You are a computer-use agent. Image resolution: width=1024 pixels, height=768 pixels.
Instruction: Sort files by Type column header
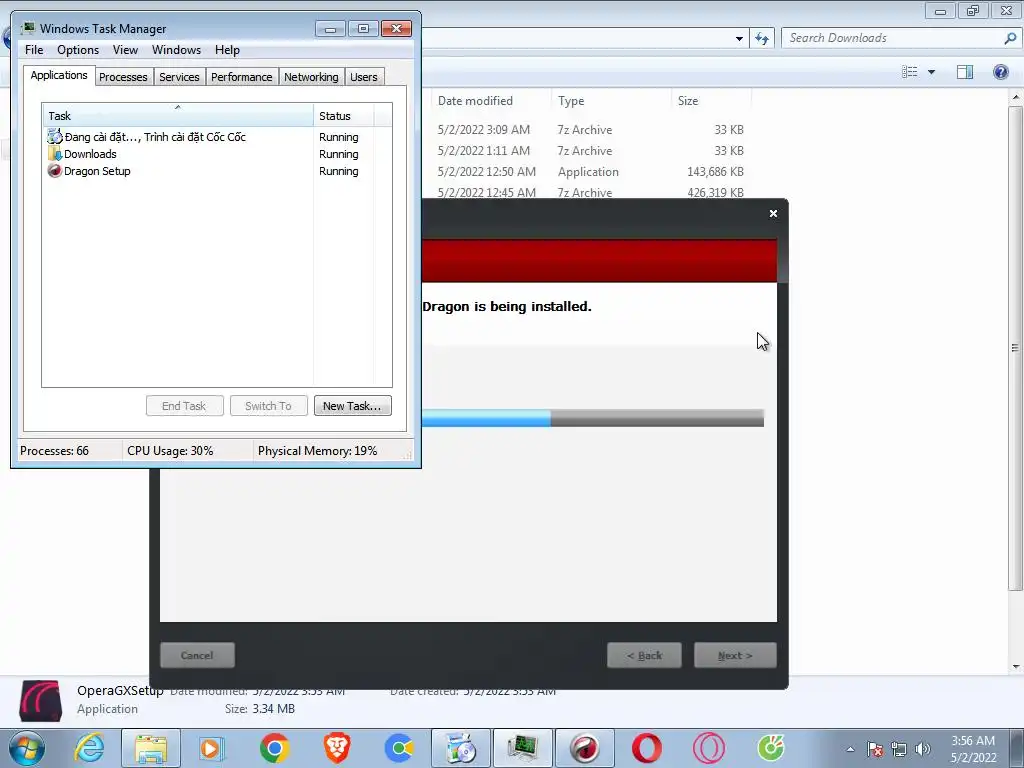click(611, 101)
